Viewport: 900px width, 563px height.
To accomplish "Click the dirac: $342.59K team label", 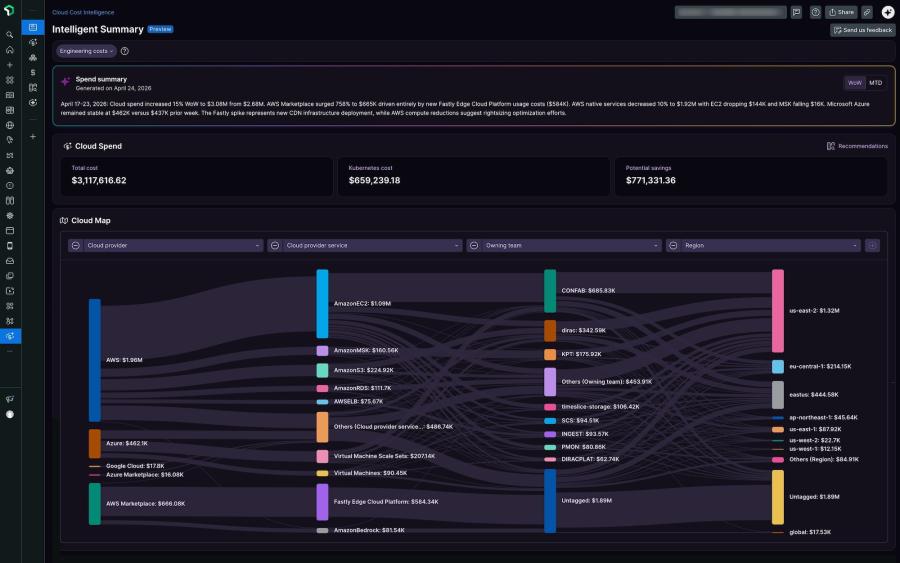I will (x=583, y=330).
